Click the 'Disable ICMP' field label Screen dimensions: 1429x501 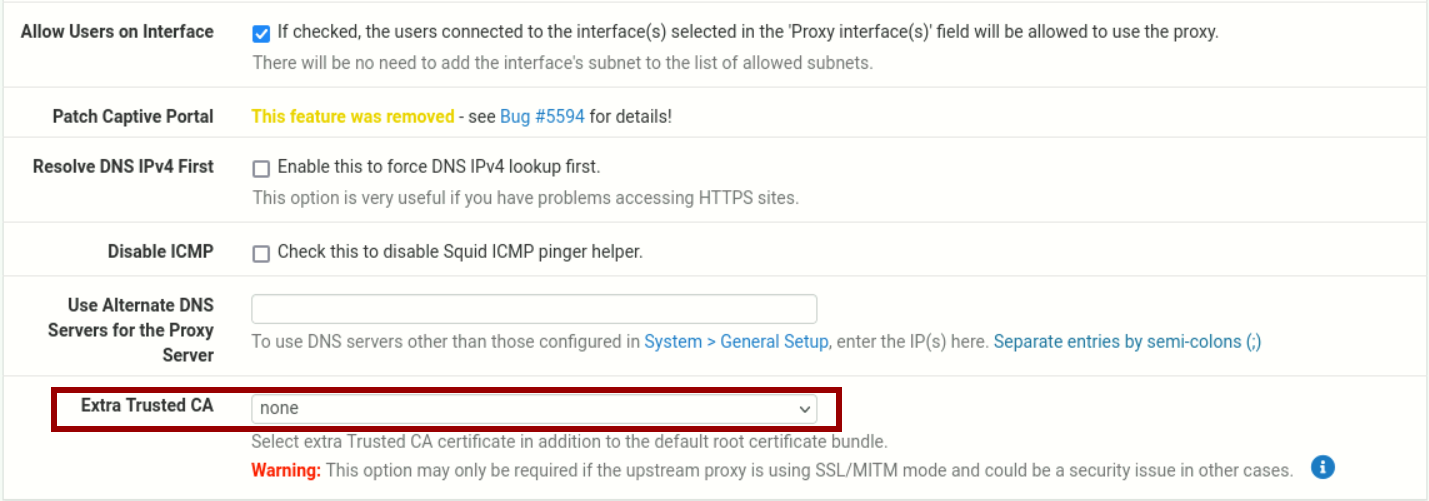(160, 251)
